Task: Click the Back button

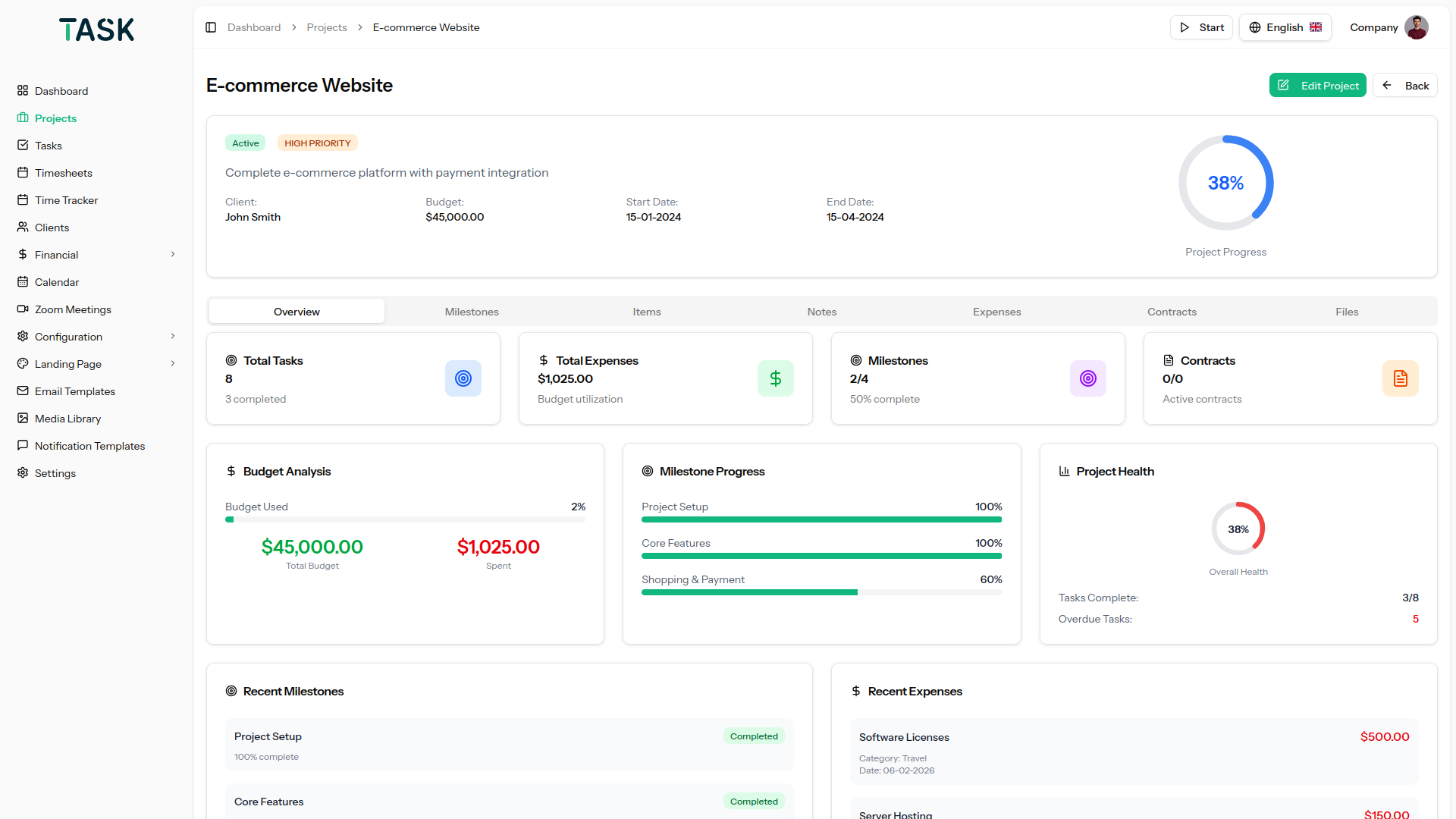Action: pos(1405,86)
